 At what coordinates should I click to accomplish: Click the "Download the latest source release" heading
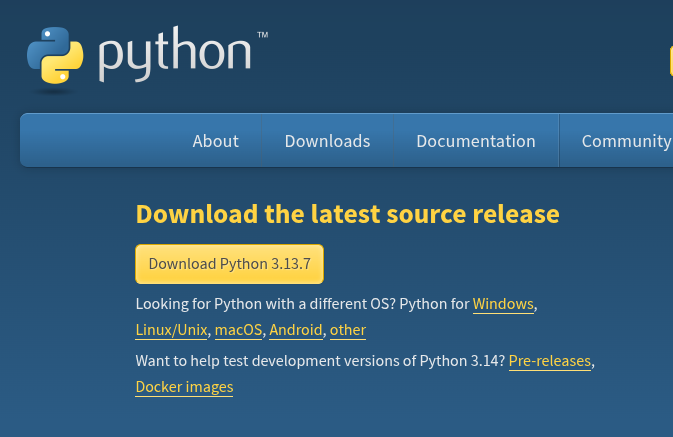(x=347, y=214)
